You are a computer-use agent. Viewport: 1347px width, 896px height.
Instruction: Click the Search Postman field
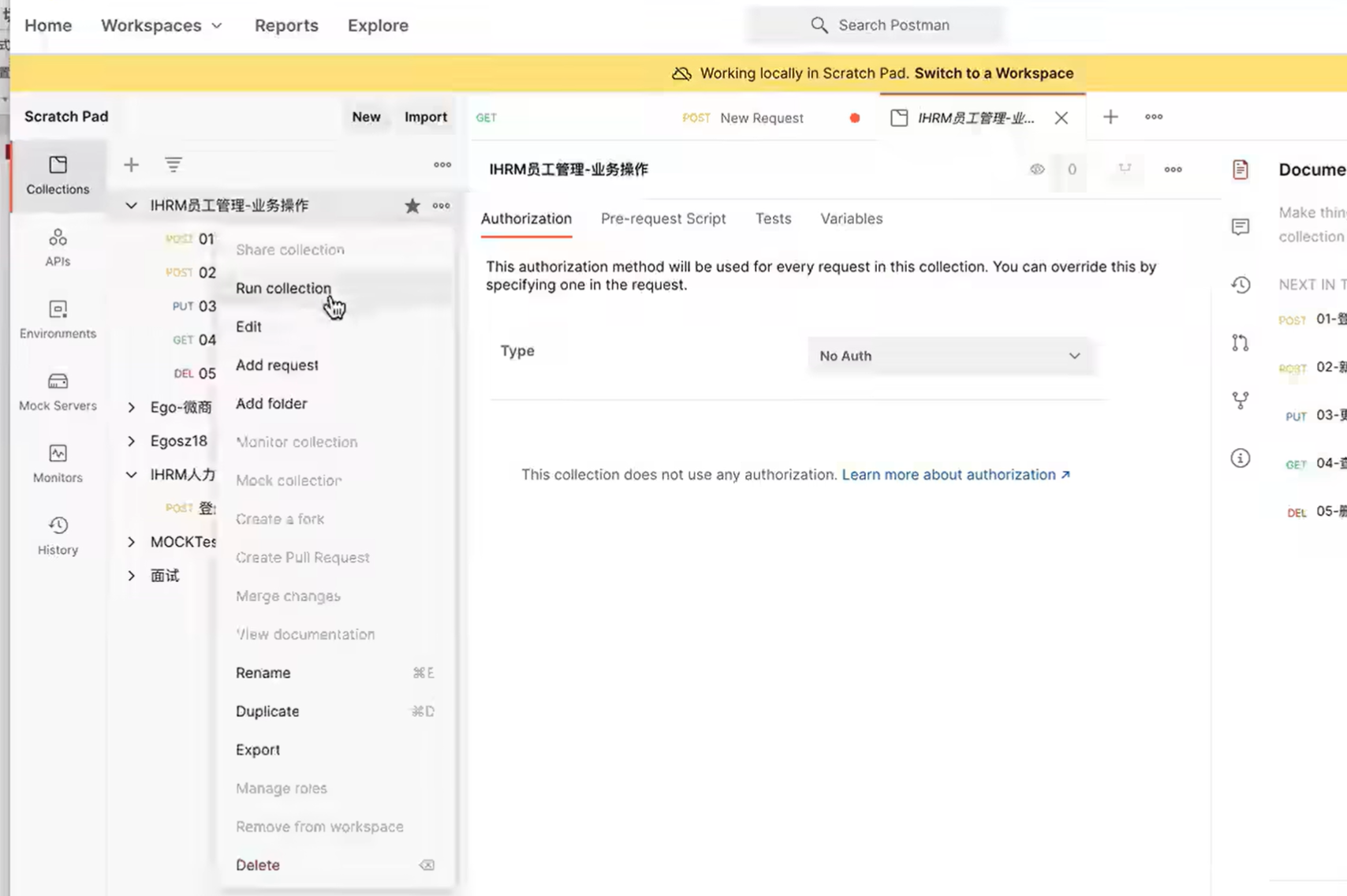[876, 25]
